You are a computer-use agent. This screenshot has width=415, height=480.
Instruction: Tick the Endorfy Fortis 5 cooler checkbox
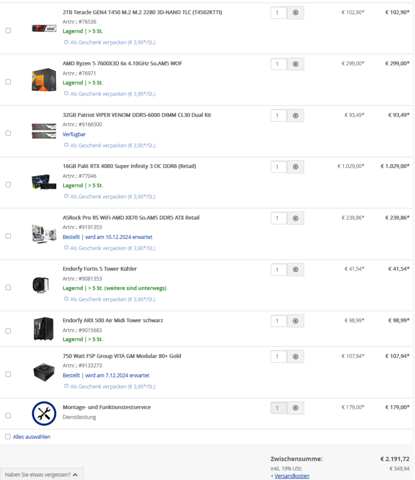pos(8,287)
